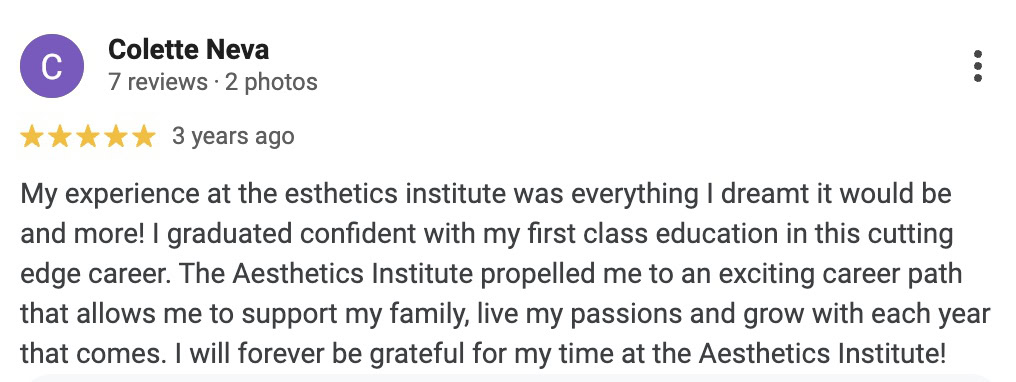Image resolution: width=1016 pixels, height=382 pixels.
Task: Click the 3 years ago timestamp
Action: [233, 137]
